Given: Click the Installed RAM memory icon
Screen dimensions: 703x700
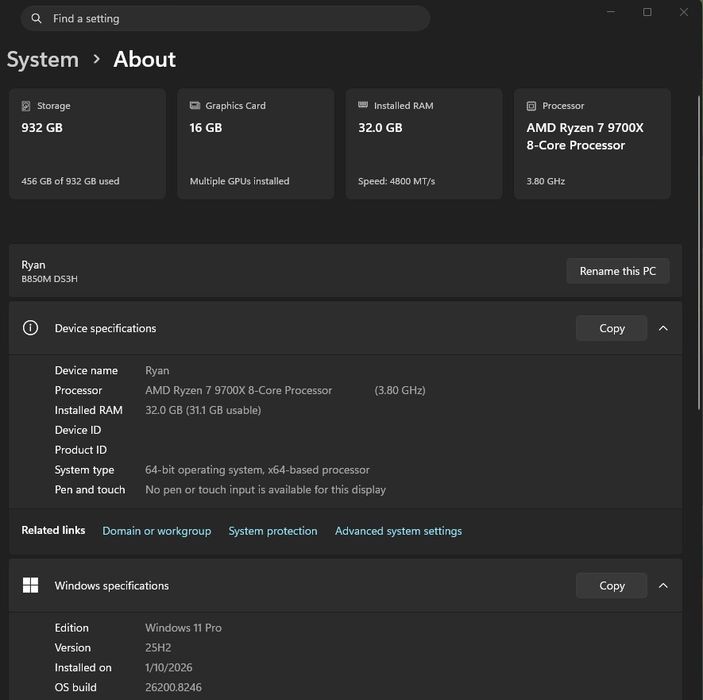Looking at the screenshot, I should coord(363,105).
